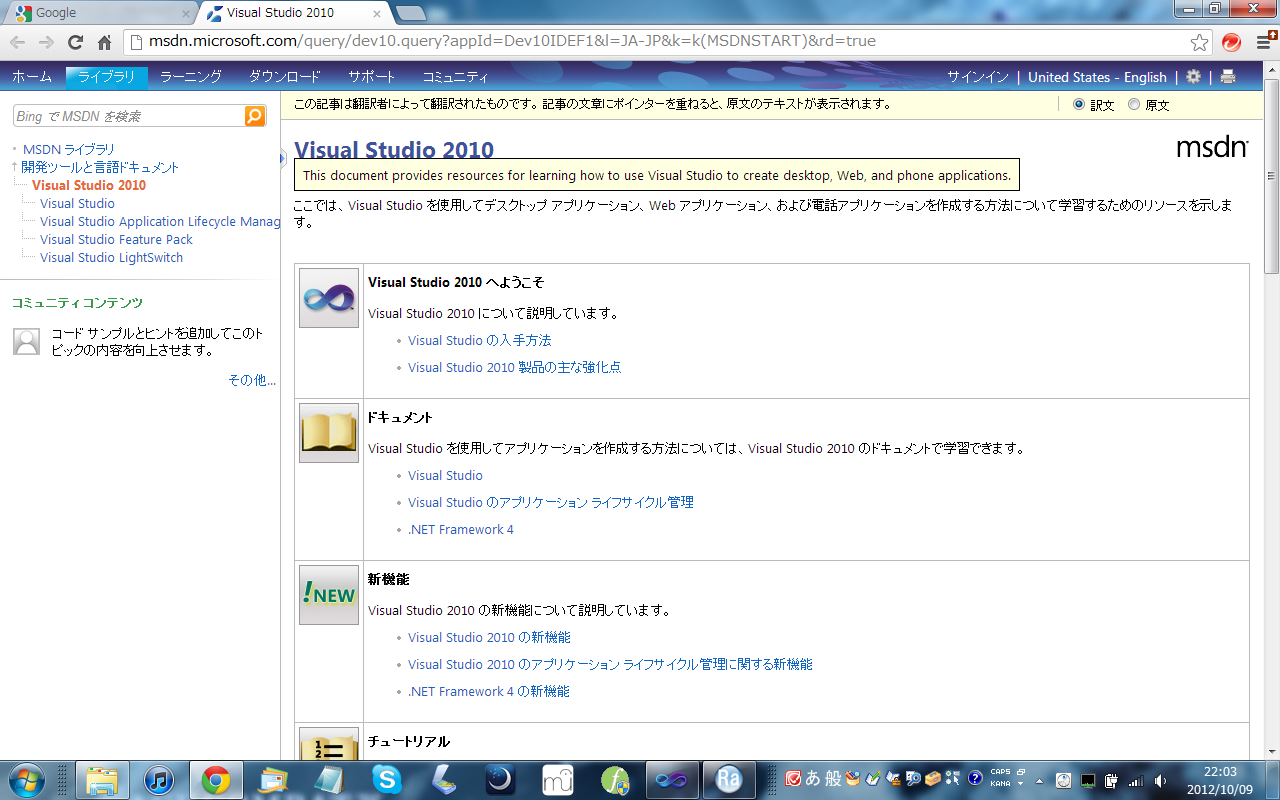Select Visual Studio LightSwitch tree item
The image size is (1280, 800).
pos(111,257)
